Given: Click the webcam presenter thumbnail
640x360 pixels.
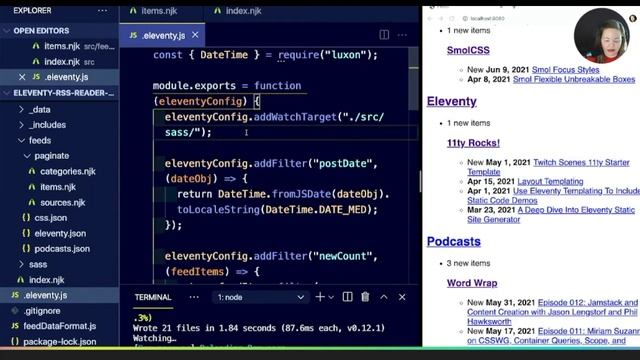Looking at the screenshot, I should (601, 36).
